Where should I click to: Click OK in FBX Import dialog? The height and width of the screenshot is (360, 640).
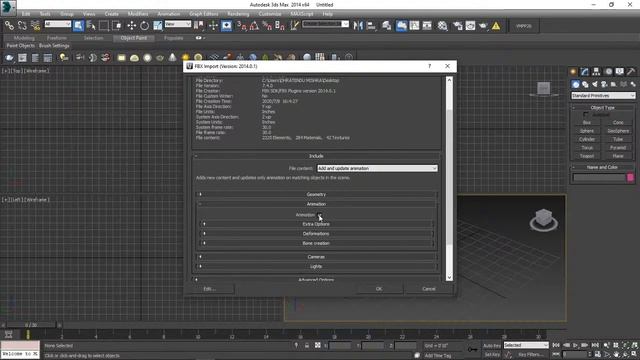(x=379, y=289)
